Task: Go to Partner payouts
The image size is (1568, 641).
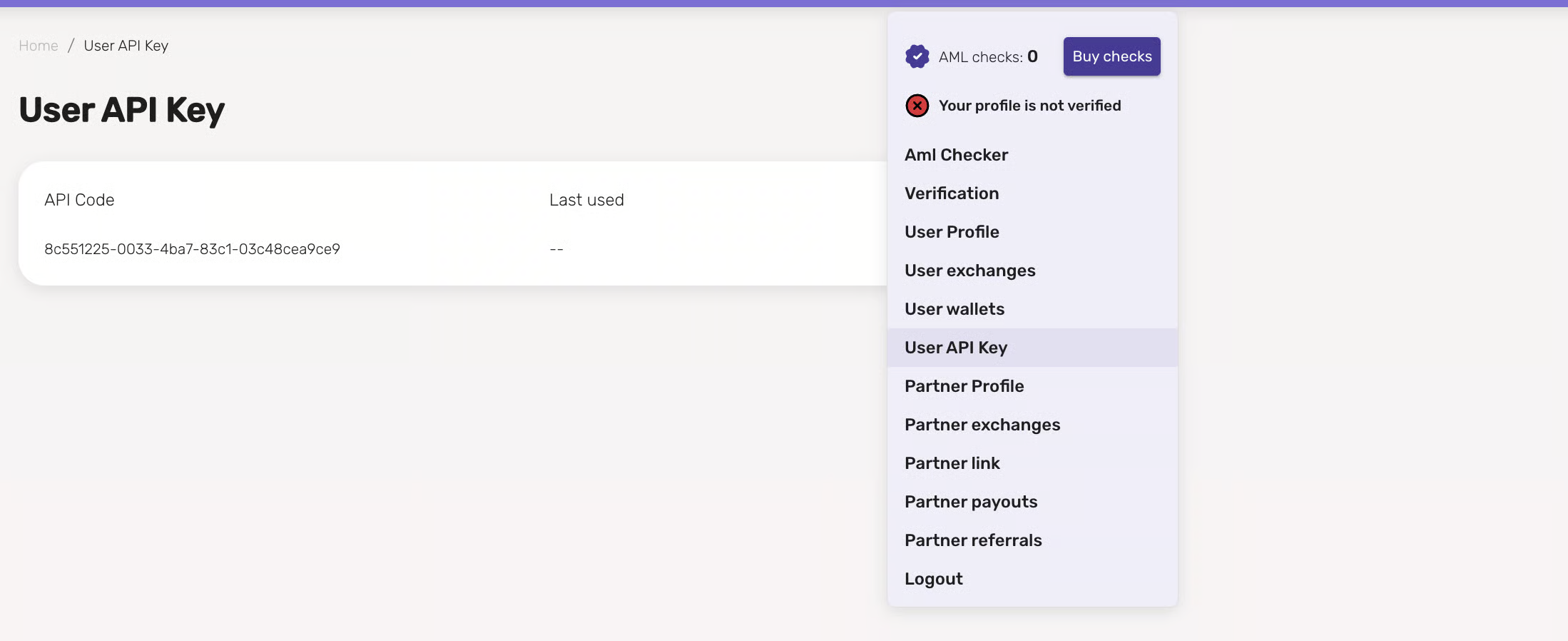Action: click(x=971, y=502)
